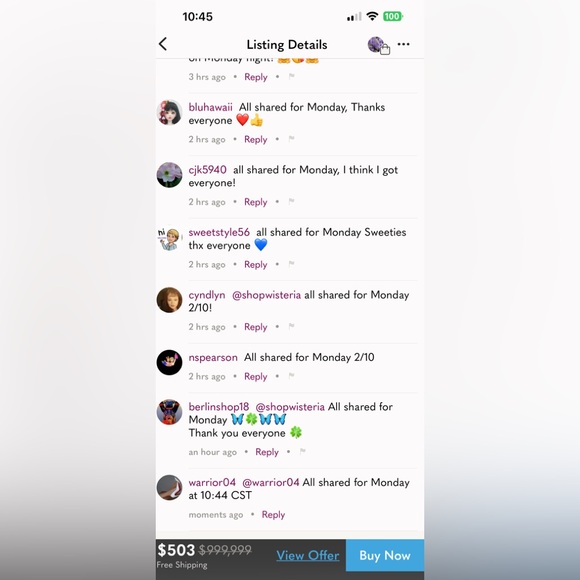580x580 pixels.
Task: Open the @shopwisteria mention in cyndlyn's comment
Action: 266,295
